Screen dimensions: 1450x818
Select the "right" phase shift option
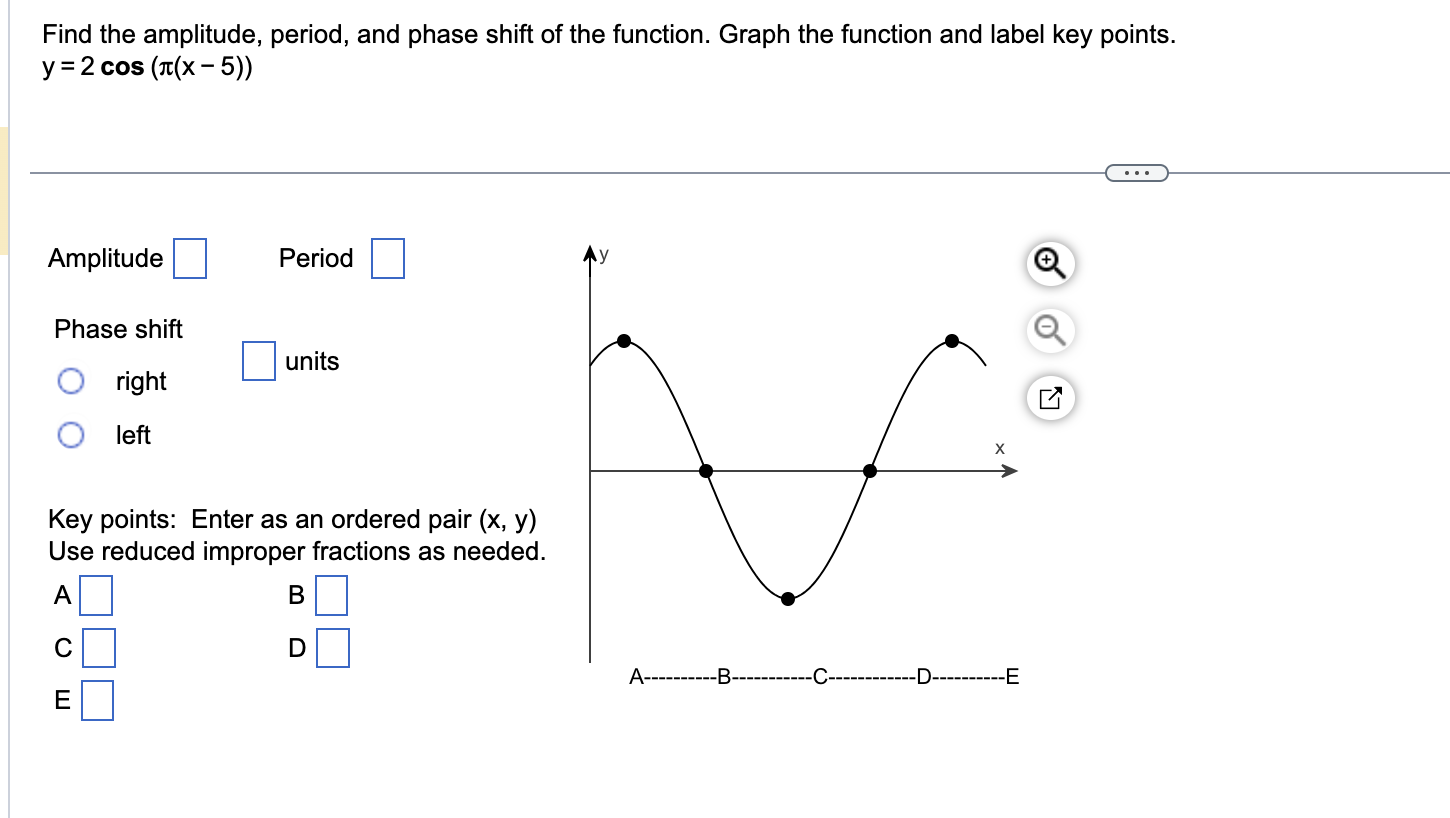[70, 381]
